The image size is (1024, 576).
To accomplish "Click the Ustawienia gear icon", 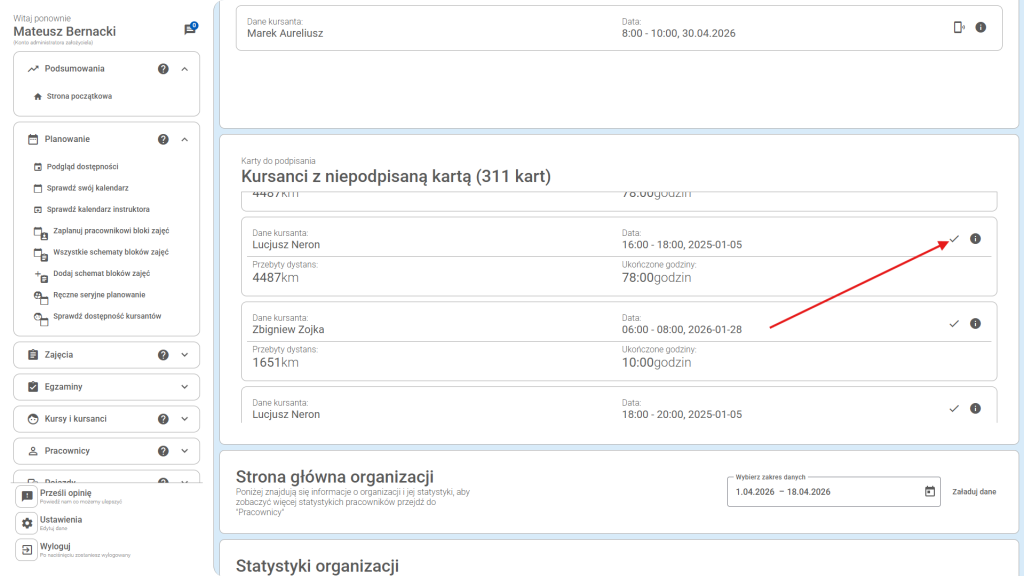I will [x=27, y=523].
